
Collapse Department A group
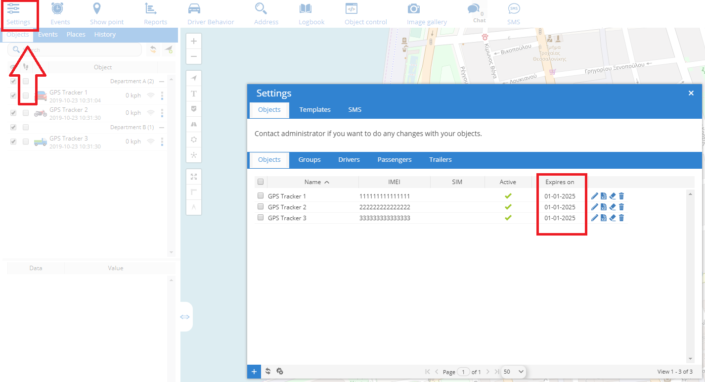point(161,81)
